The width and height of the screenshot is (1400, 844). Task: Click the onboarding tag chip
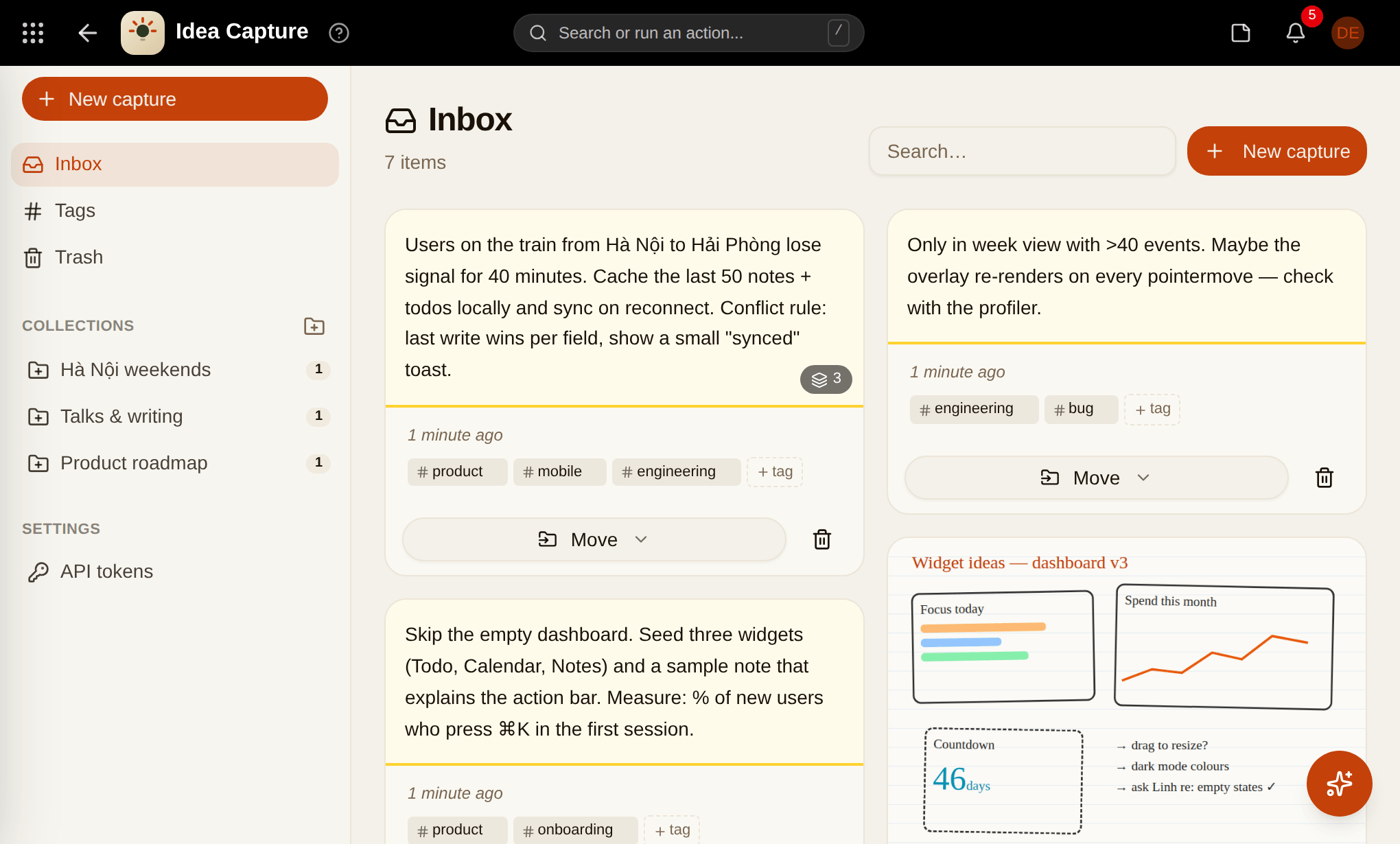pyautogui.click(x=575, y=830)
